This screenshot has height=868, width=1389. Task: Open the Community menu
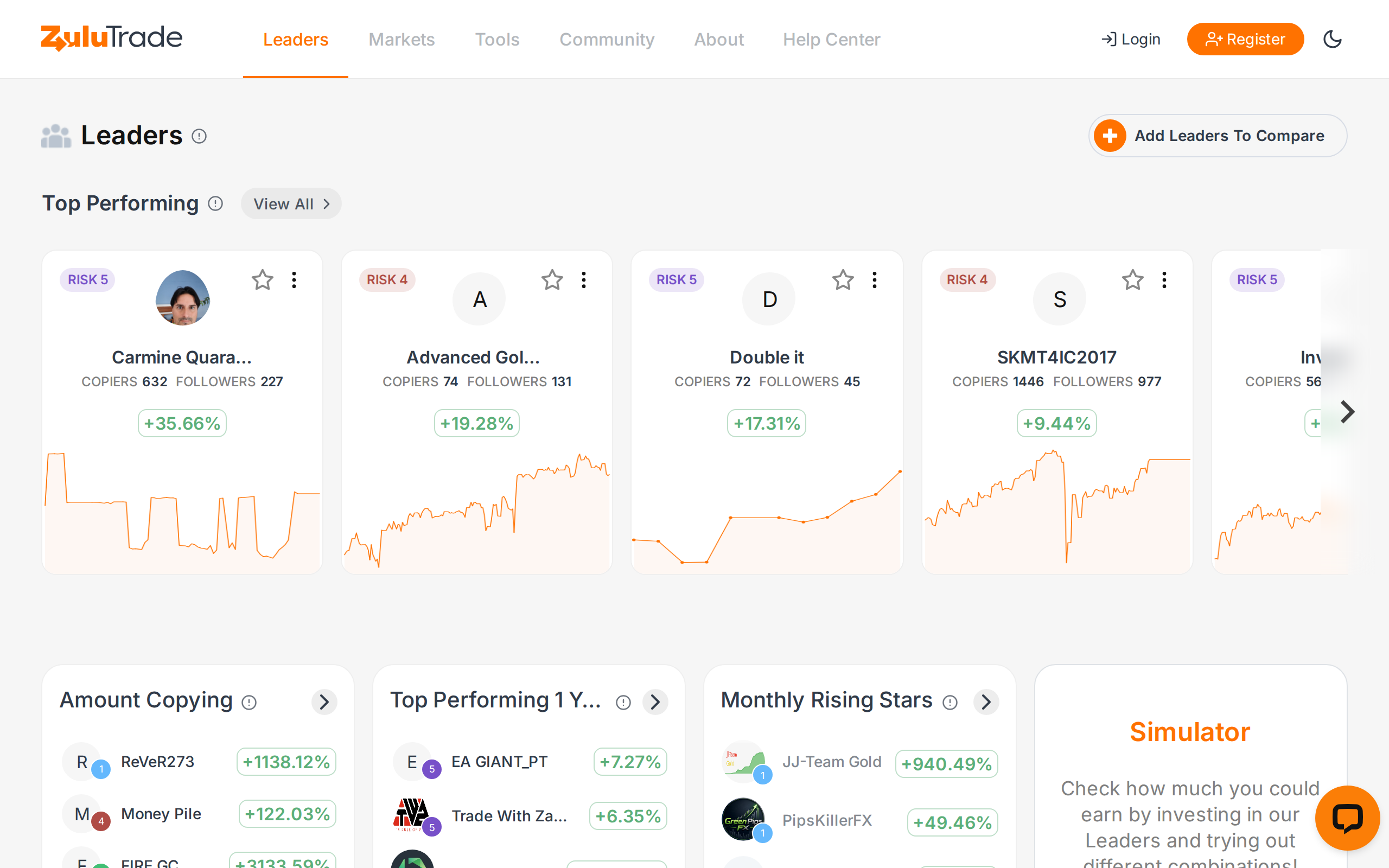607,39
